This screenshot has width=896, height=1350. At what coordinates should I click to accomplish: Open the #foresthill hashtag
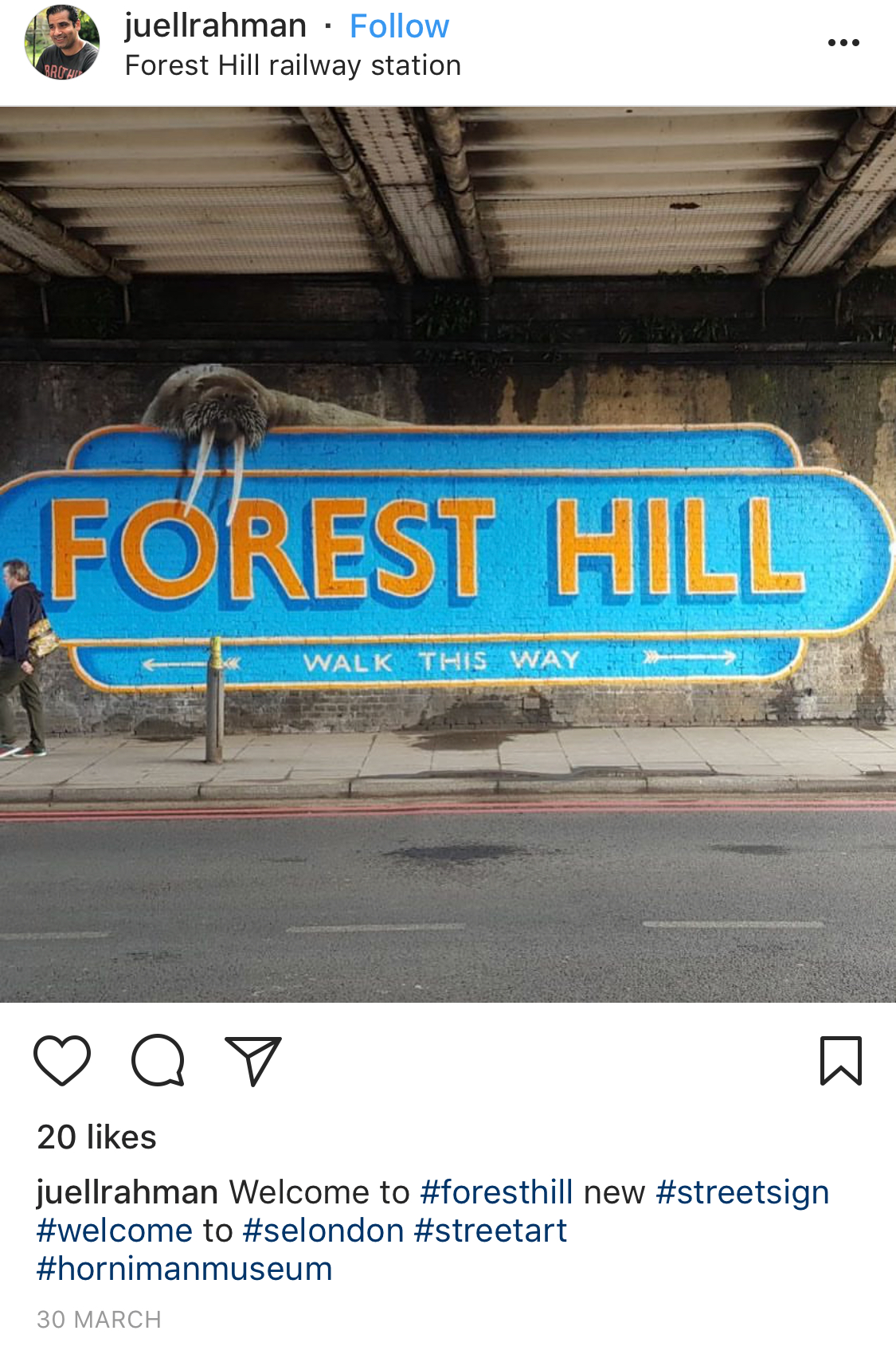(496, 1192)
